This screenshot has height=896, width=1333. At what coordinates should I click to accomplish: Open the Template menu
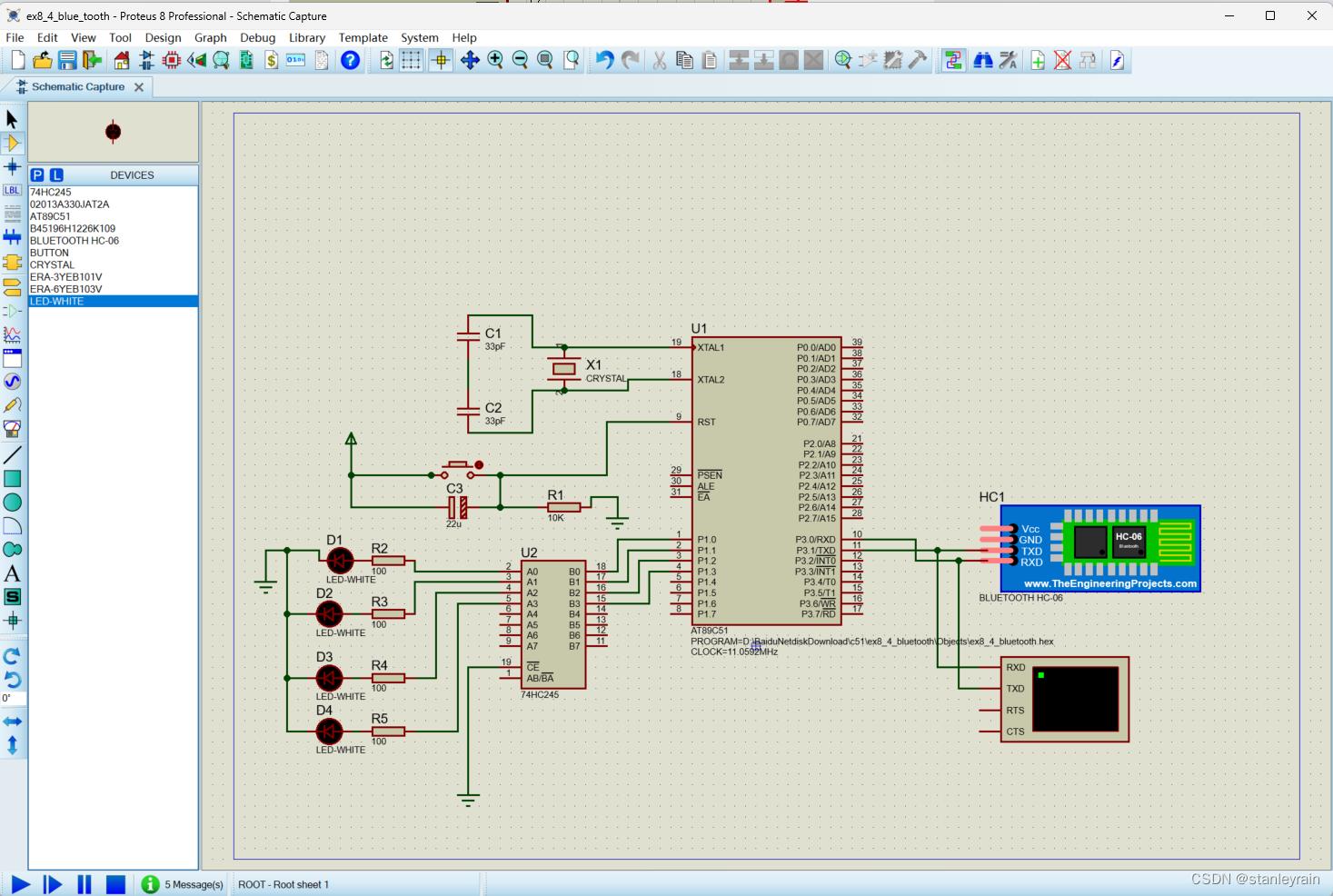(x=363, y=38)
